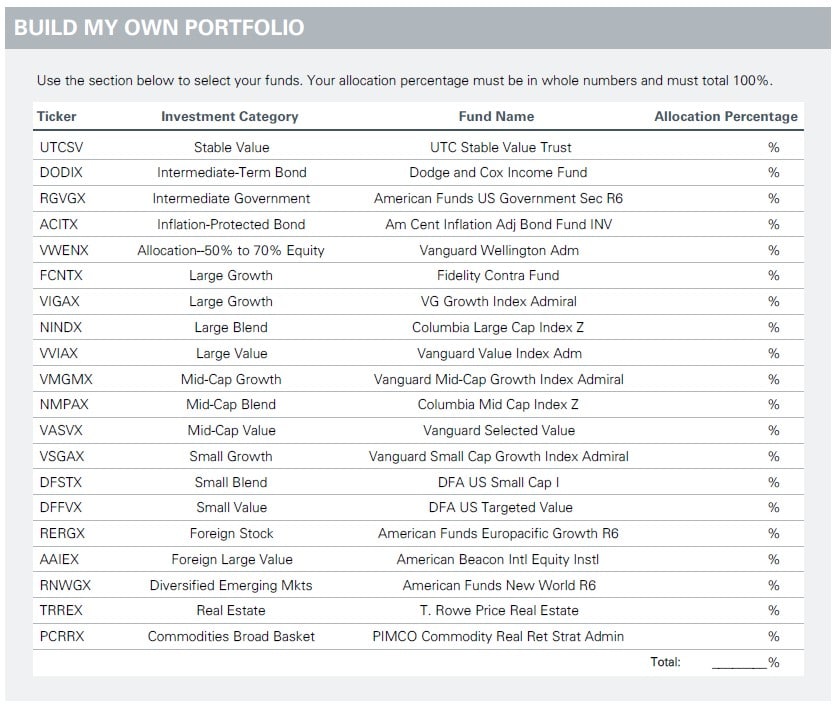Click the Dodge and Cox Income Fund allocation field

[750, 173]
